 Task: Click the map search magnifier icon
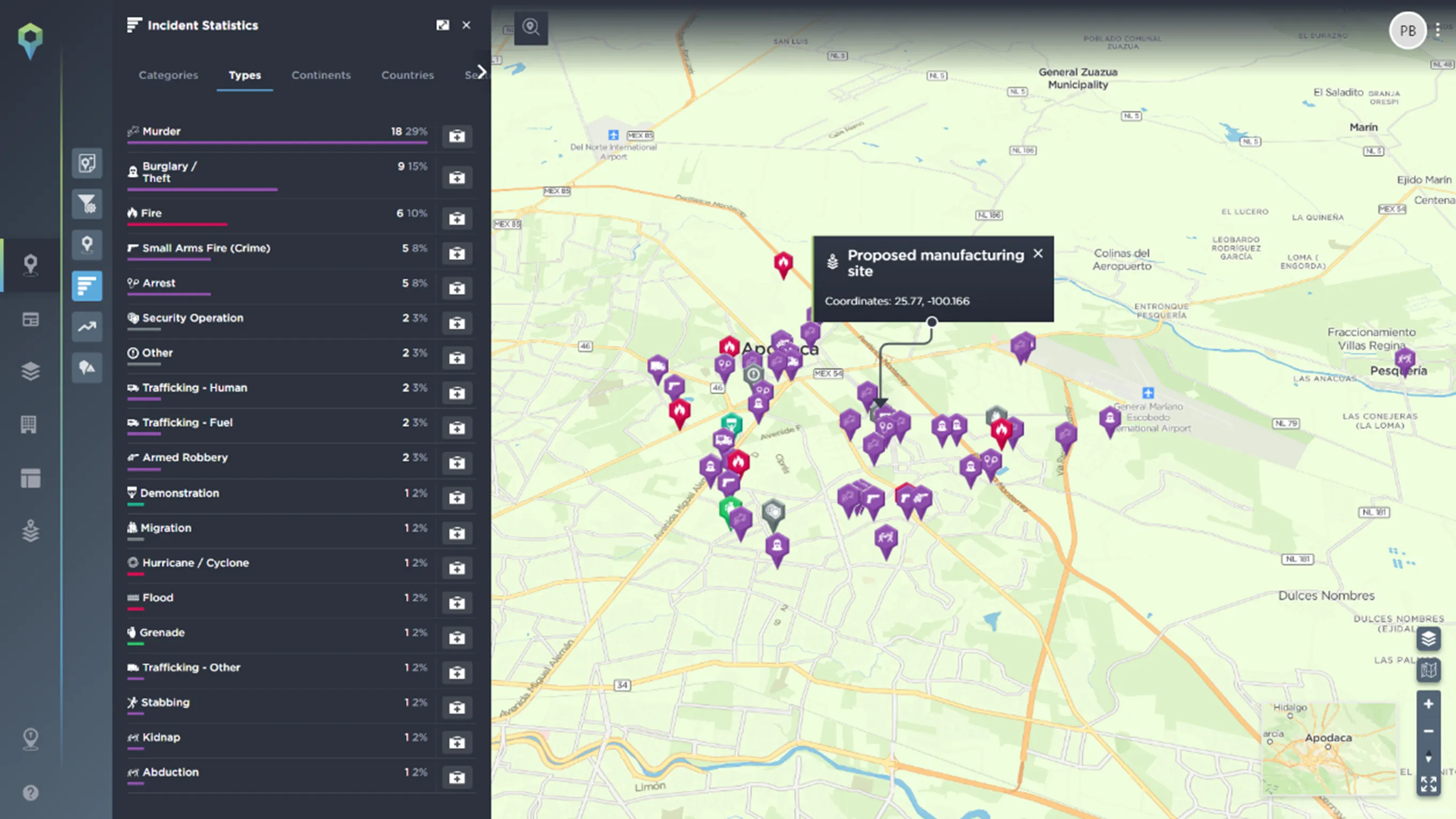click(531, 27)
